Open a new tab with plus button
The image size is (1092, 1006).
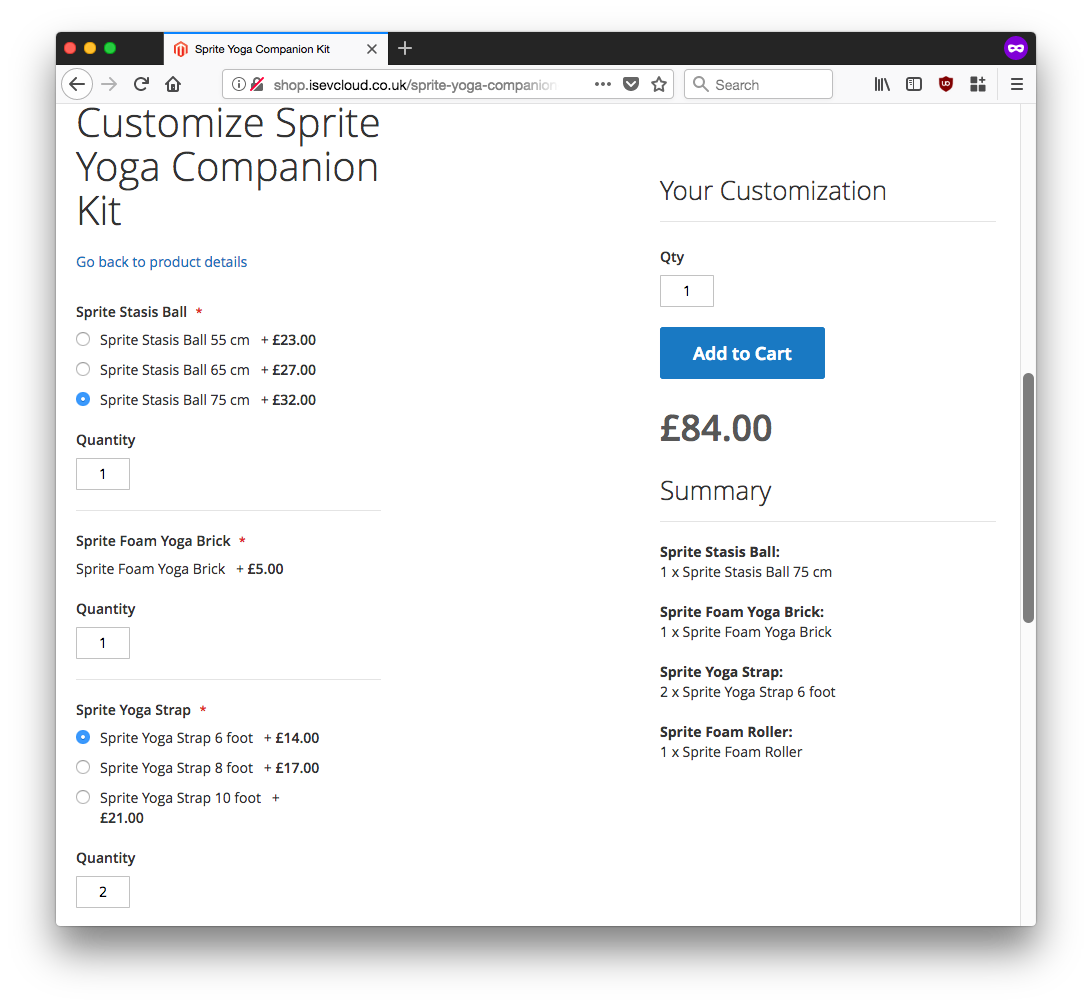tap(405, 49)
